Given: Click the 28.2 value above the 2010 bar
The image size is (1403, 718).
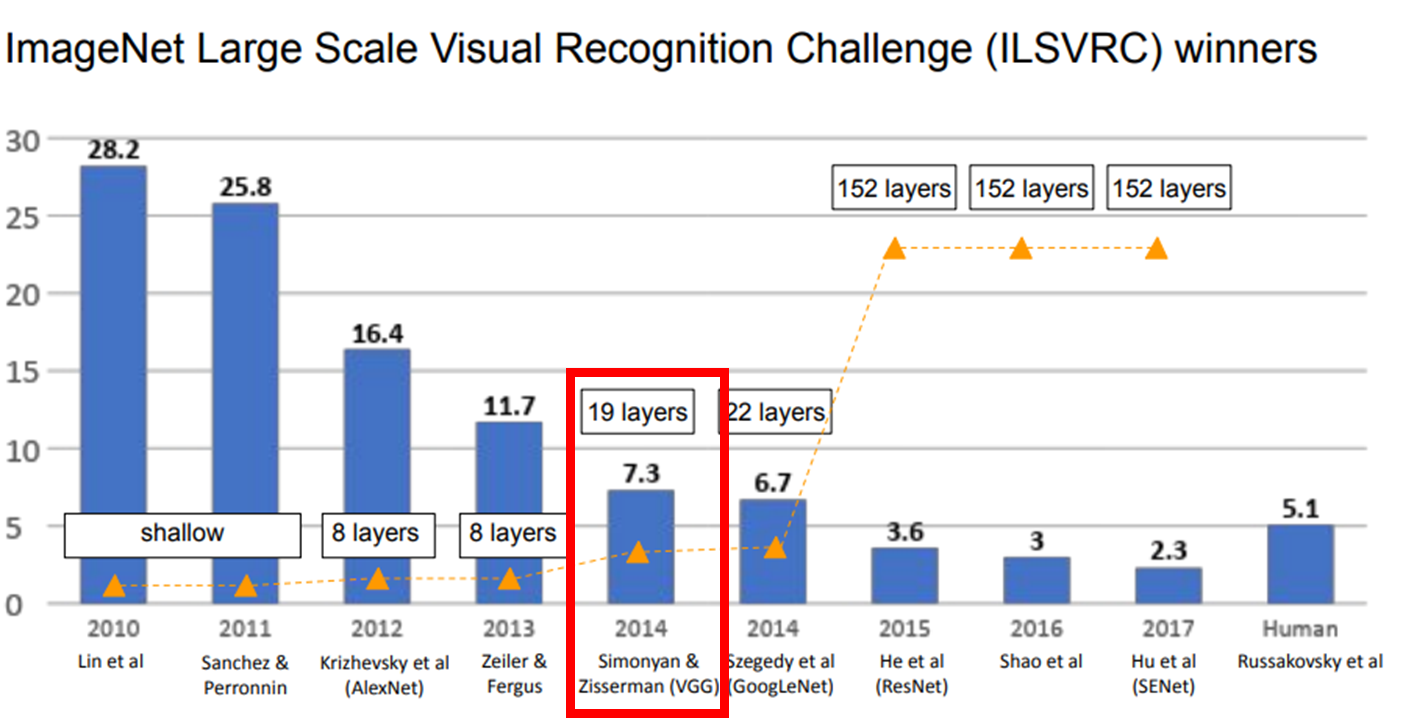Looking at the screenshot, I should pyautogui.click(x=112, y=150).
